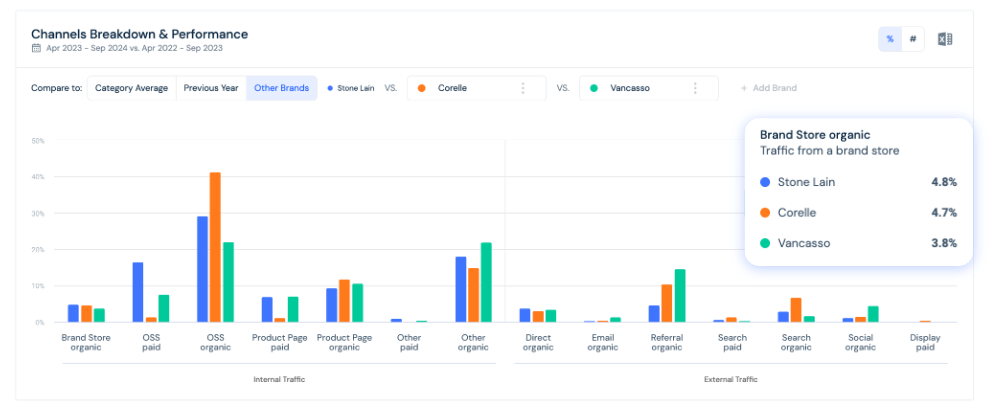
Task: Click green Other organic bar
Action: pos(486,282)
